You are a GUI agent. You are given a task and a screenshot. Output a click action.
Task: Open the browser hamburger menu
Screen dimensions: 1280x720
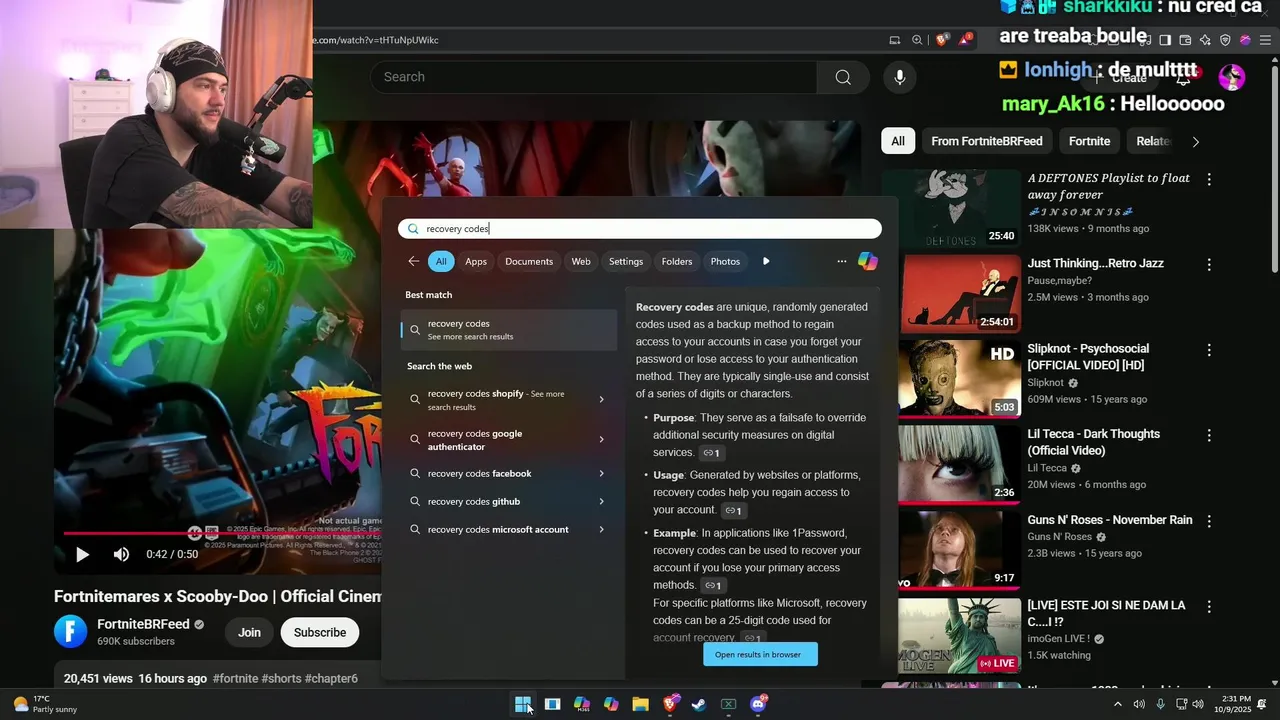pyautogui.click(x=1265, y=40)
